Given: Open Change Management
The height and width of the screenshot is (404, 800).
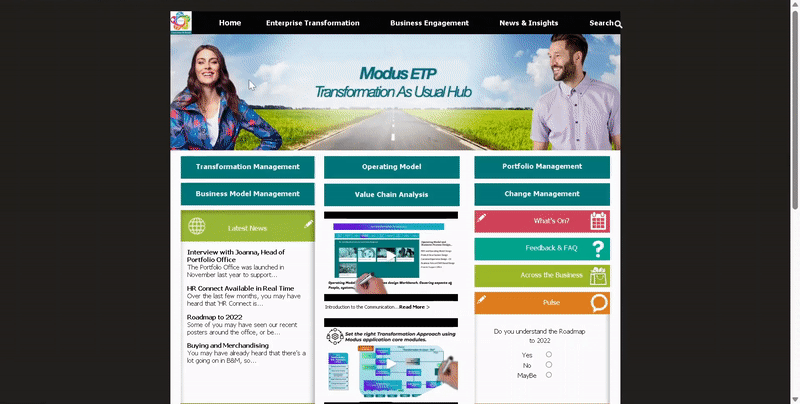Looking at the screenshot, I should pos(542,194).
